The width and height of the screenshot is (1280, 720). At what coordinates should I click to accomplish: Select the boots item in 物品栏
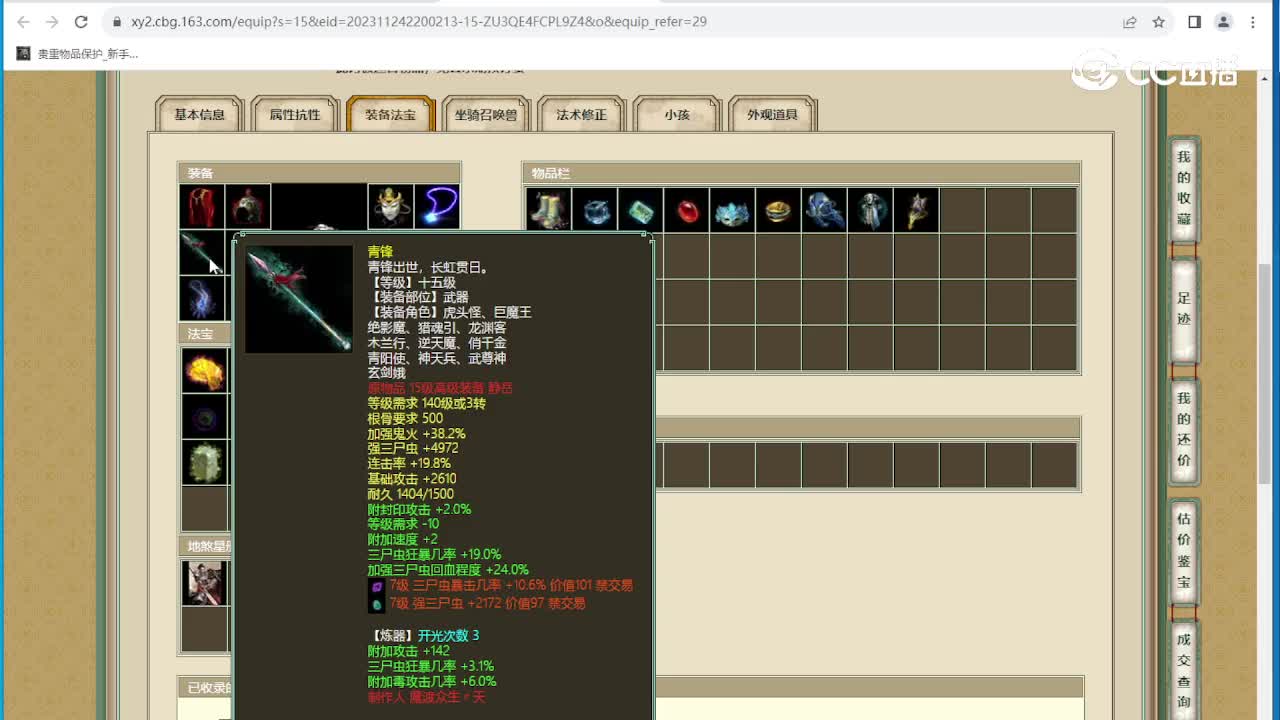(x=548, y=210)
